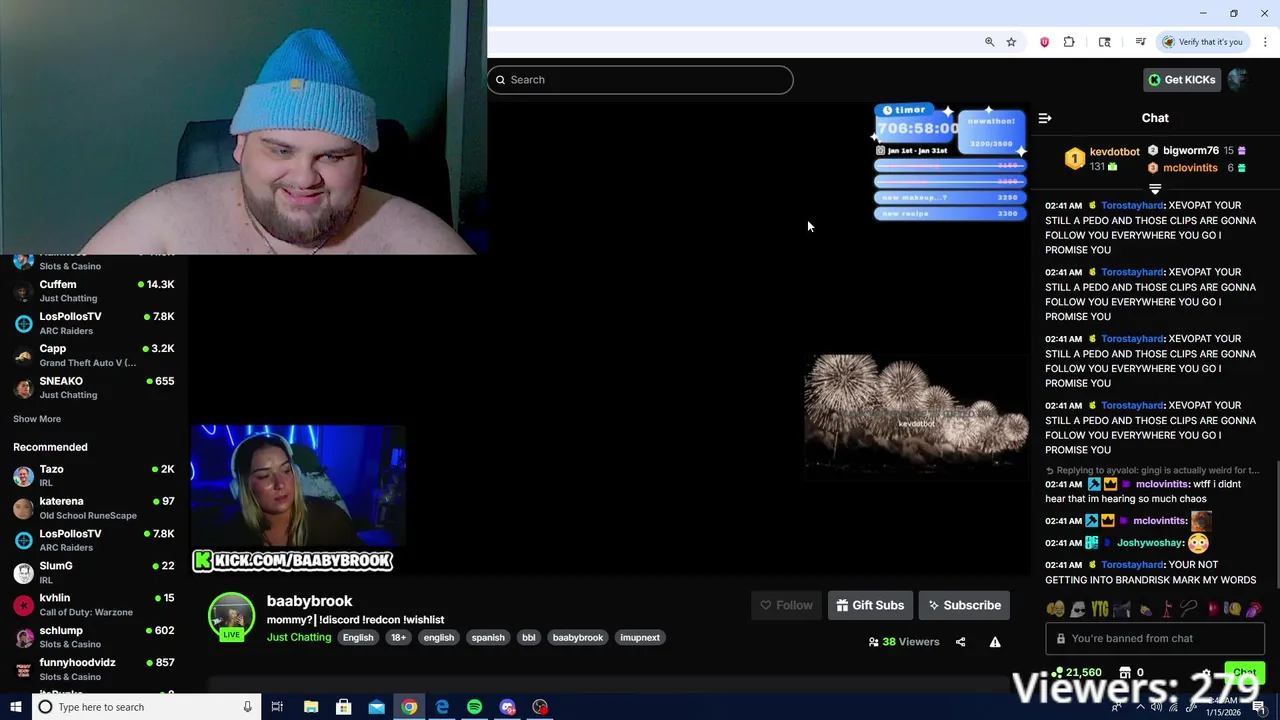Open the media controls icon in Chrome

pos(1140,42)
